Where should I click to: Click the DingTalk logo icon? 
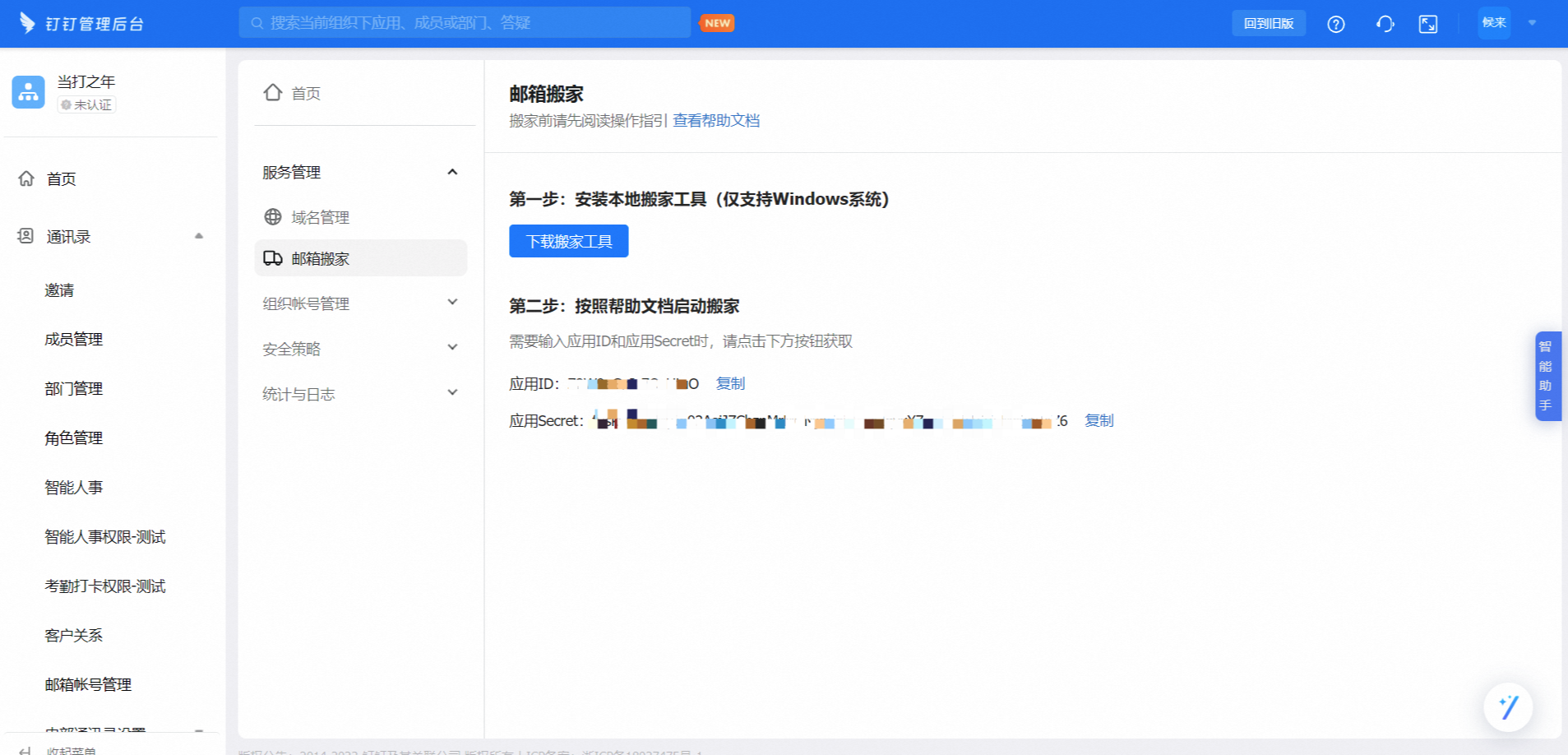click(27, 23)
